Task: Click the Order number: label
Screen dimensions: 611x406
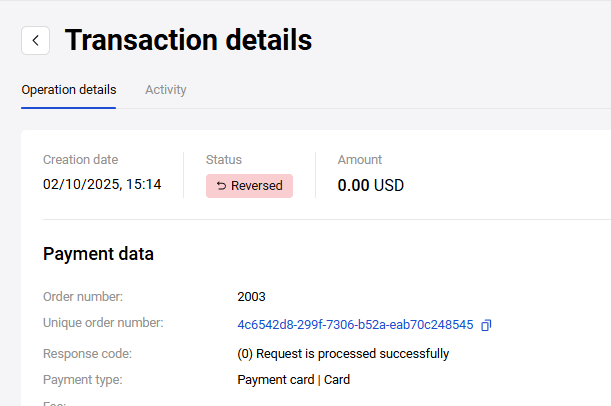Action: point(83,297)
